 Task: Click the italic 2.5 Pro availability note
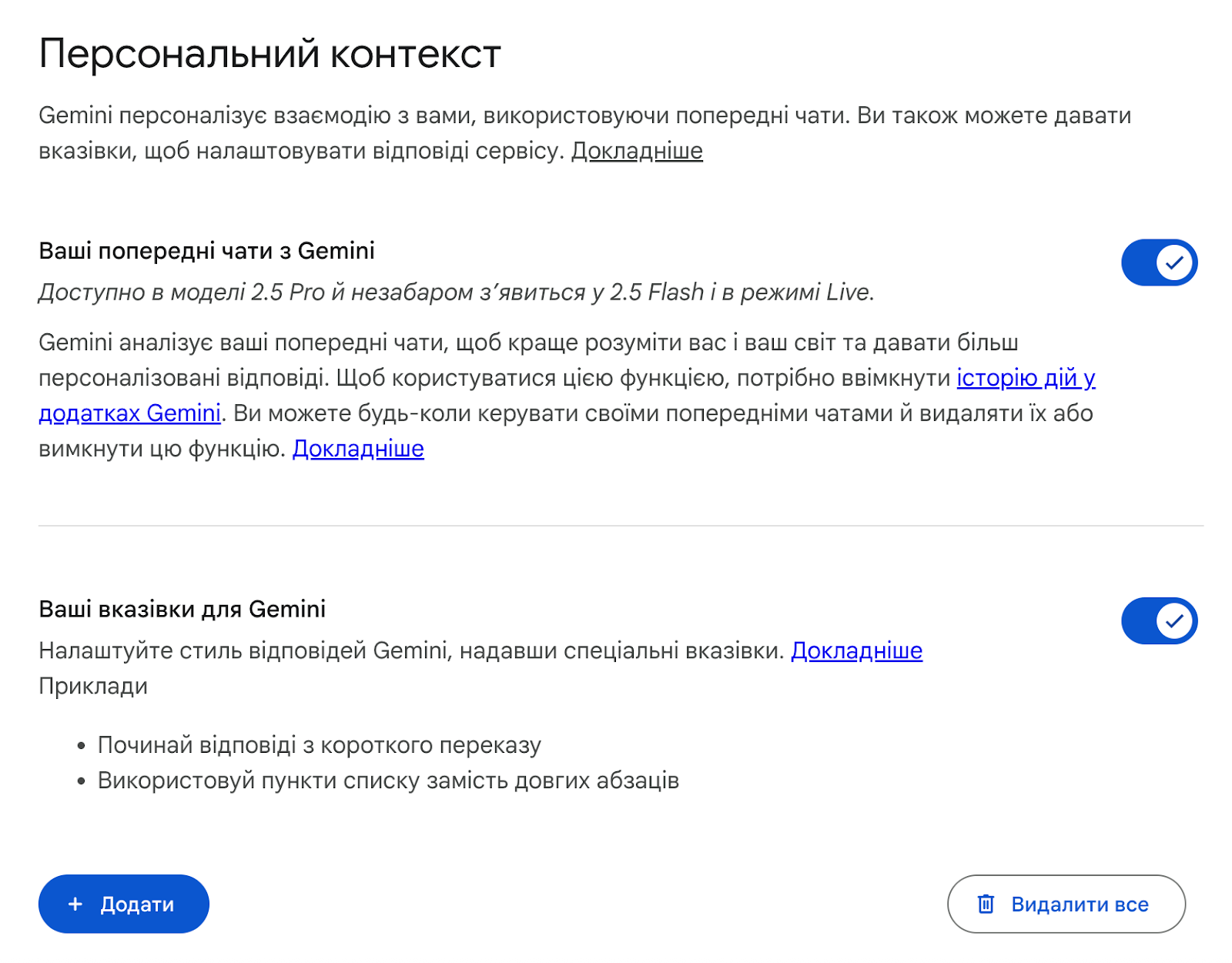[456, 293]
